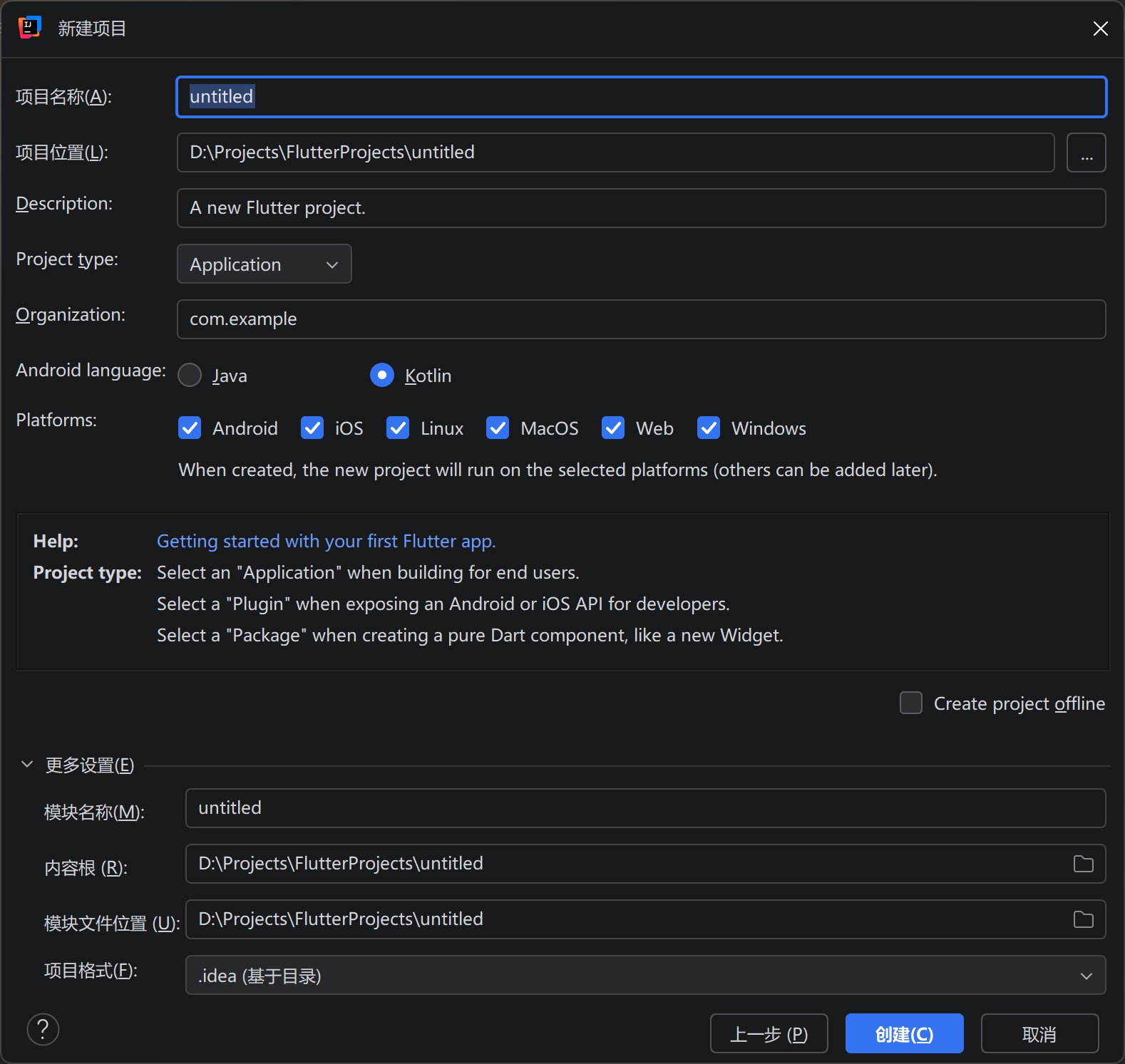Click the IntelliJ IDEA logo icon
The width and height of the screenshot is (1125, 1064).
29,28
